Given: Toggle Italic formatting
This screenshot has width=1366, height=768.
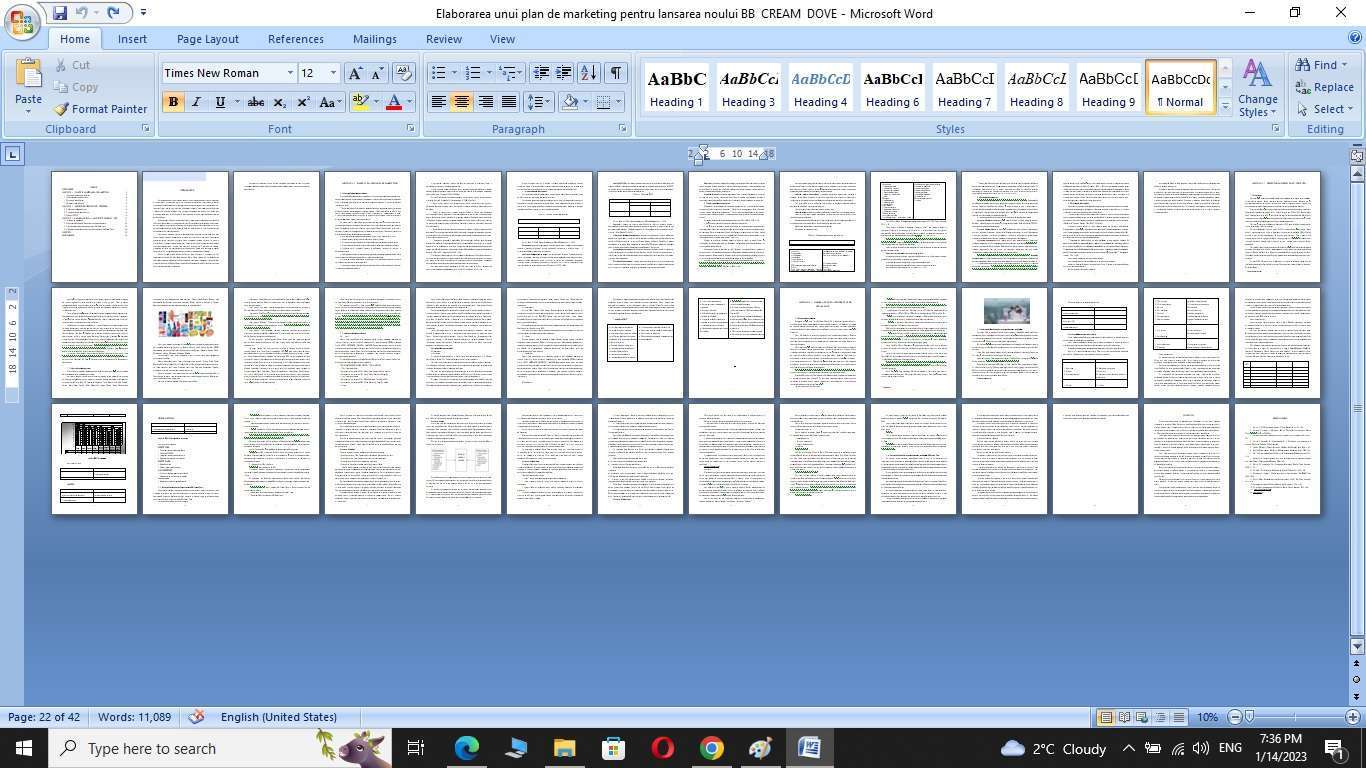Looking at the screenshot, I should (x=196, y=102).
